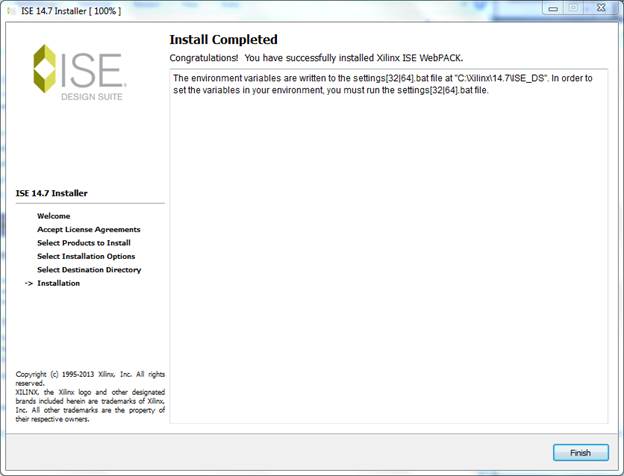This screenshot has width=624, height=476.
Task: Click the ISE Design Suite logo
Action: [80, 72]
